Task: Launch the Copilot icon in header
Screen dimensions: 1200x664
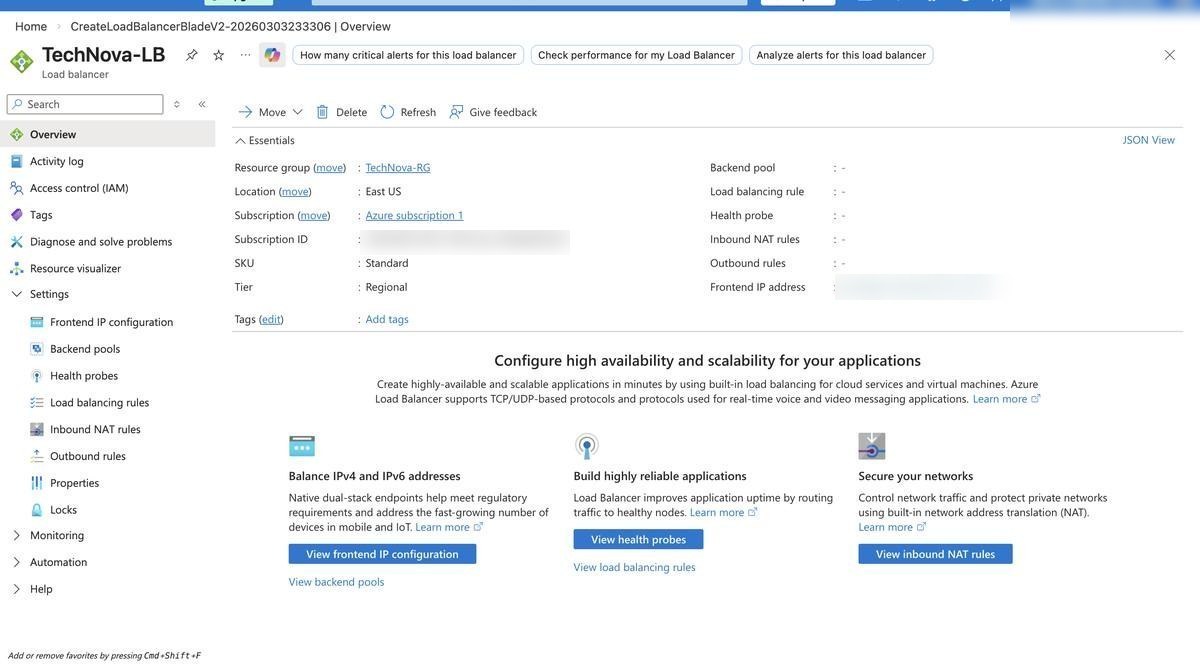Action: click(272, 55)
